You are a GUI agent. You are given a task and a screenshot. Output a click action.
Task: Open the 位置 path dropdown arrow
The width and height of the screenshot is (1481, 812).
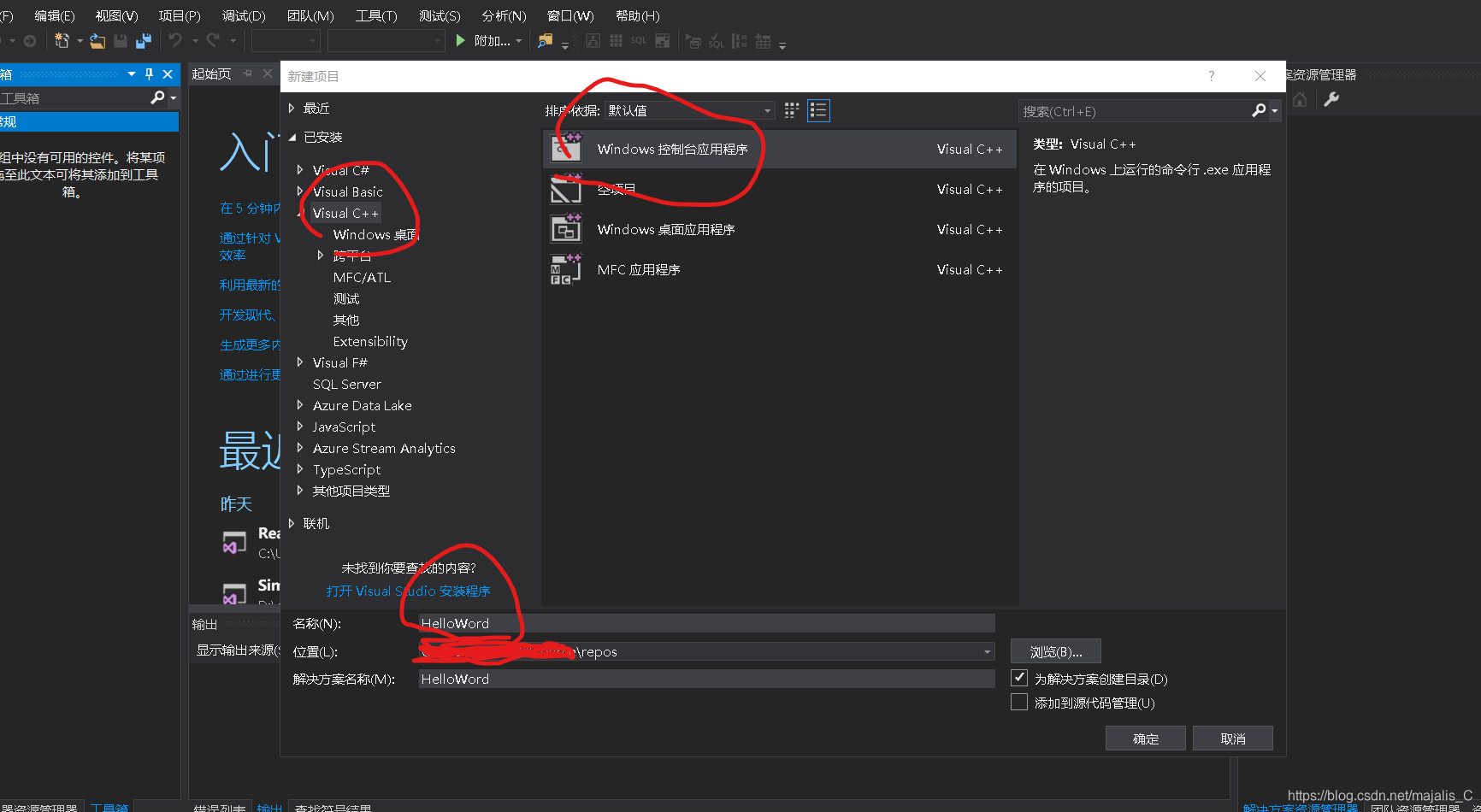point(988,651)
